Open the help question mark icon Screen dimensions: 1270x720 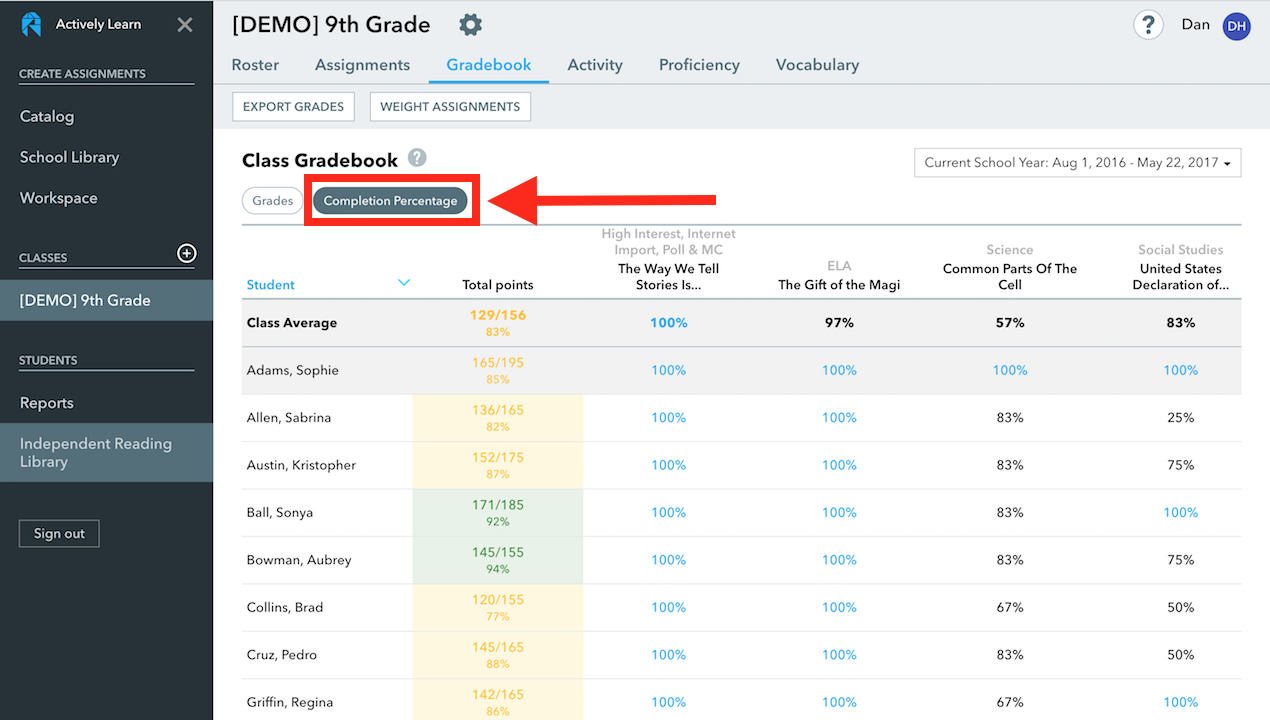pyautogui.click(x=1148, y=25)
